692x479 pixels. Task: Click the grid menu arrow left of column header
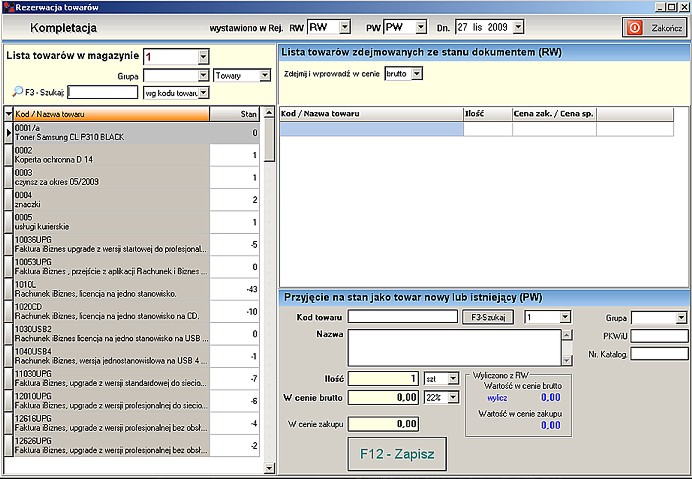coord(6,115)
